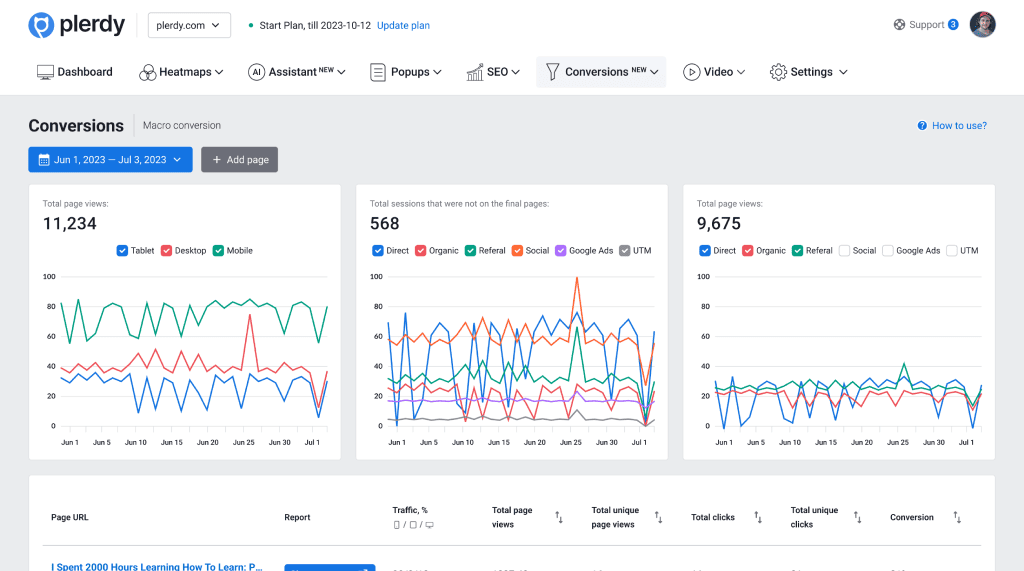Uncheck Tablet in first chart legend
Screen dimensions: 1024x571
click(x=122, y=250)
